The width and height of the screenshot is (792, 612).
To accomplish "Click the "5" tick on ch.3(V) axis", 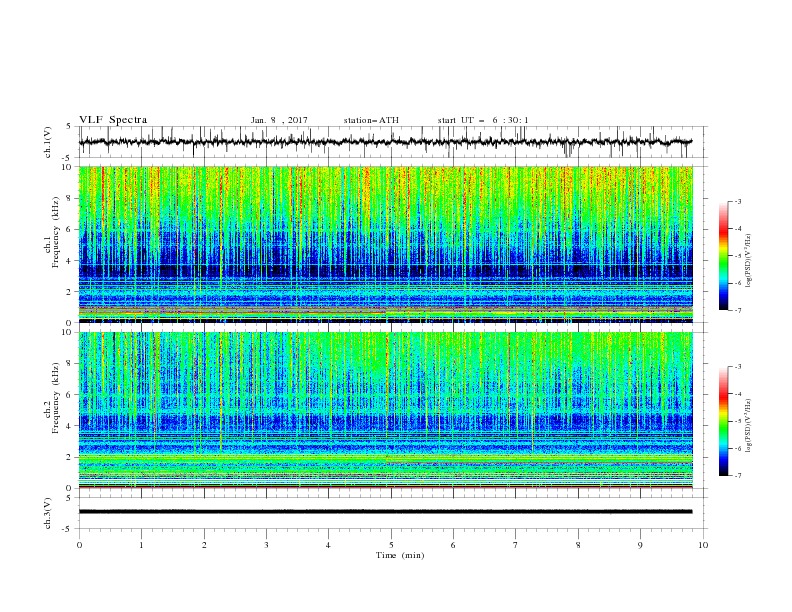I will (69, 498).
